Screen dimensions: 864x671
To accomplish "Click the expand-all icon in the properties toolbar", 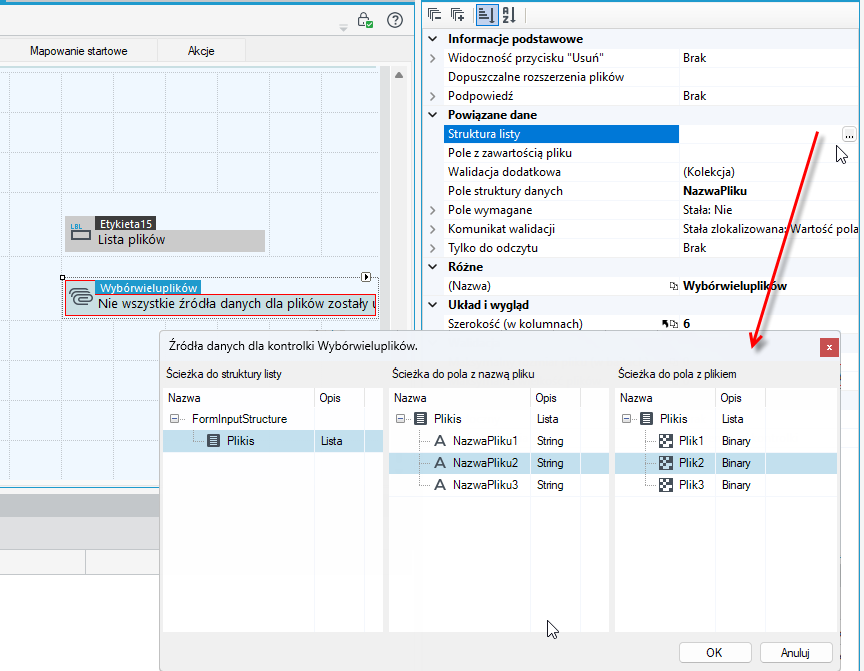I will (x=457, y=15).
